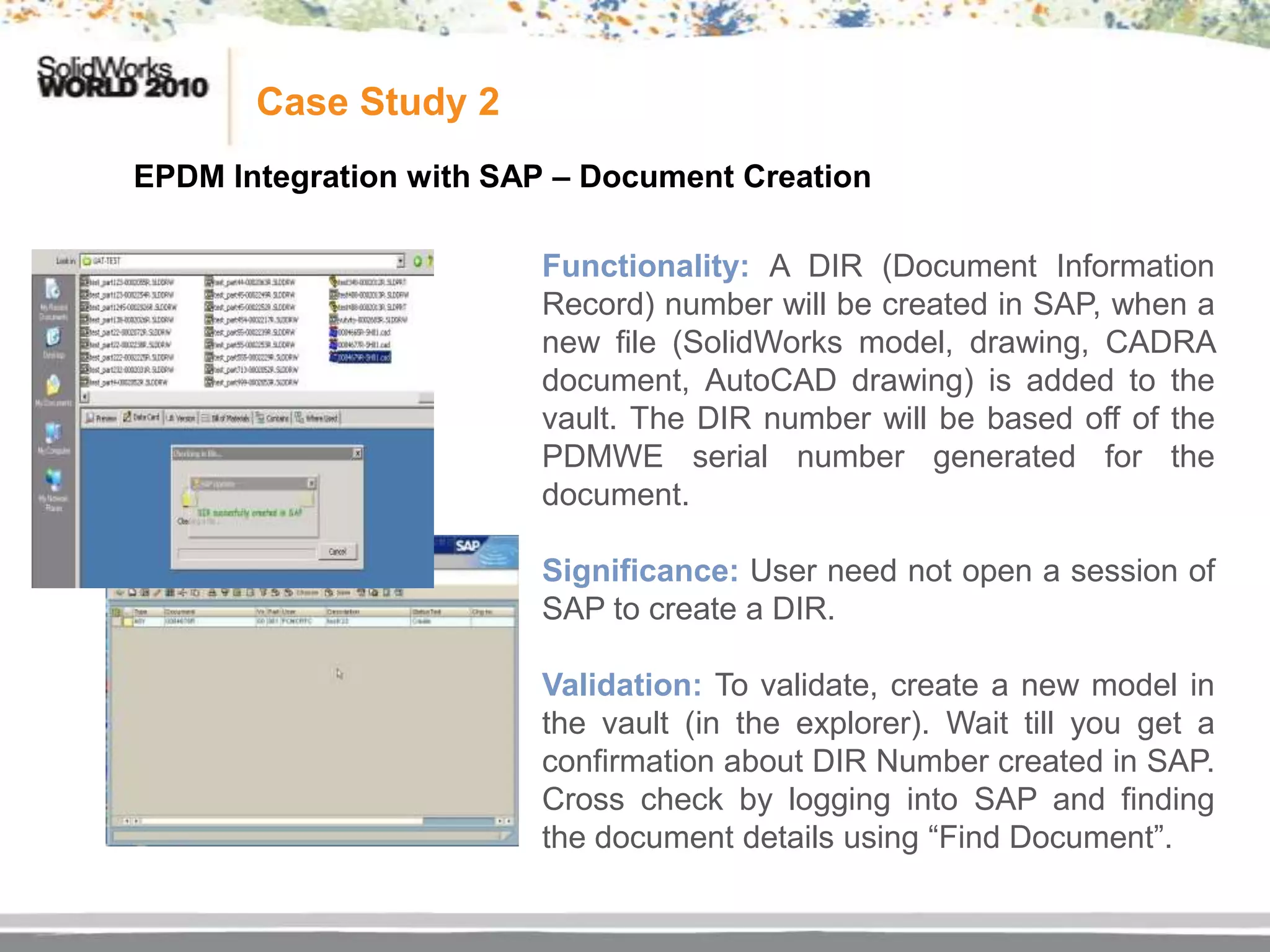
Task: Click the new document icon in SAP toolbar
Action: (x=133, y=593)
